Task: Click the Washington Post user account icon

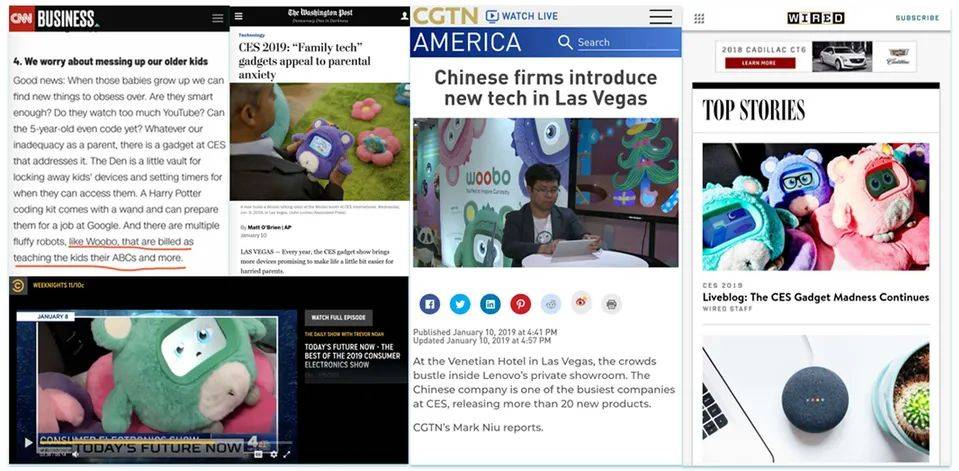Action: 404,16
